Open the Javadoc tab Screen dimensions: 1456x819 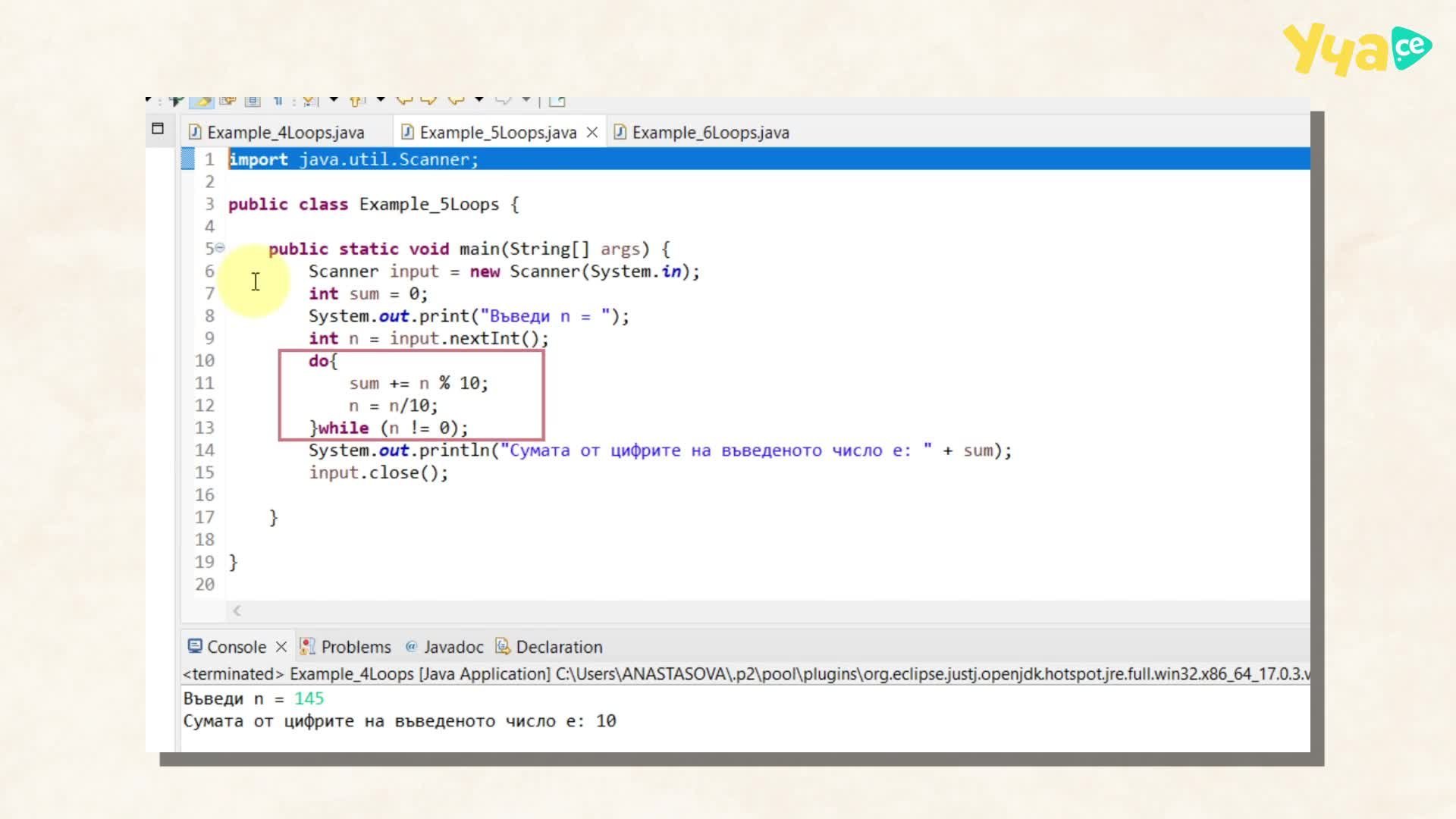(453, 647)
